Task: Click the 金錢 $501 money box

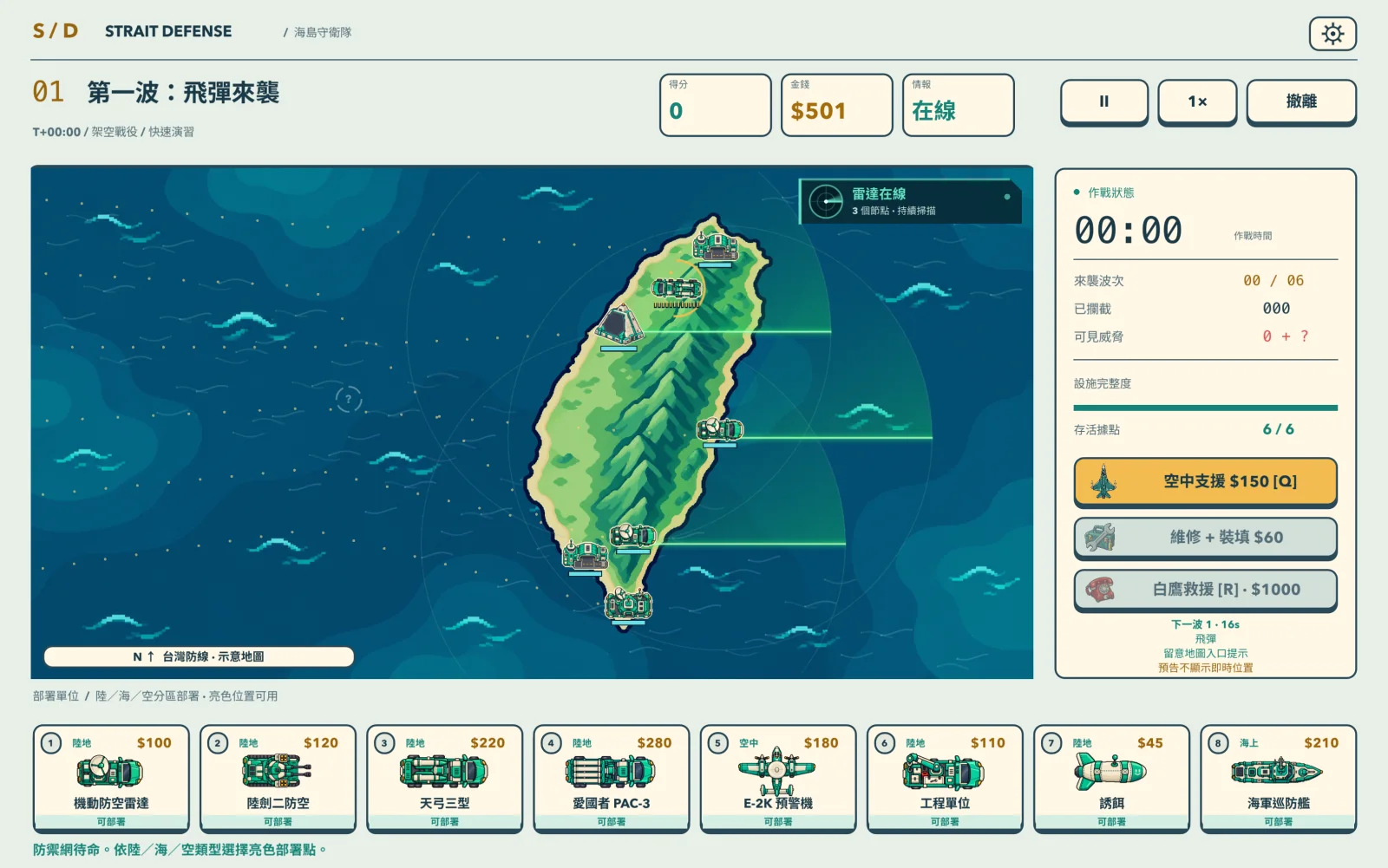Action: (x=837, y=105)
